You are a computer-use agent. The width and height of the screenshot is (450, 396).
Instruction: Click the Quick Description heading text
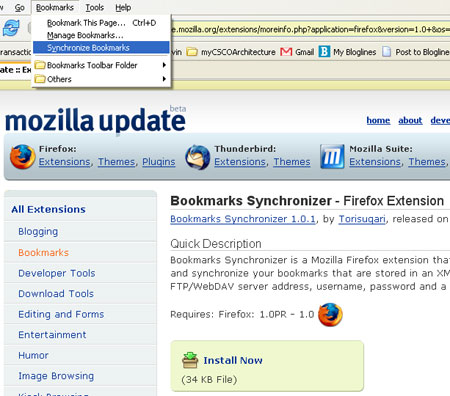[x=216, y=244]
